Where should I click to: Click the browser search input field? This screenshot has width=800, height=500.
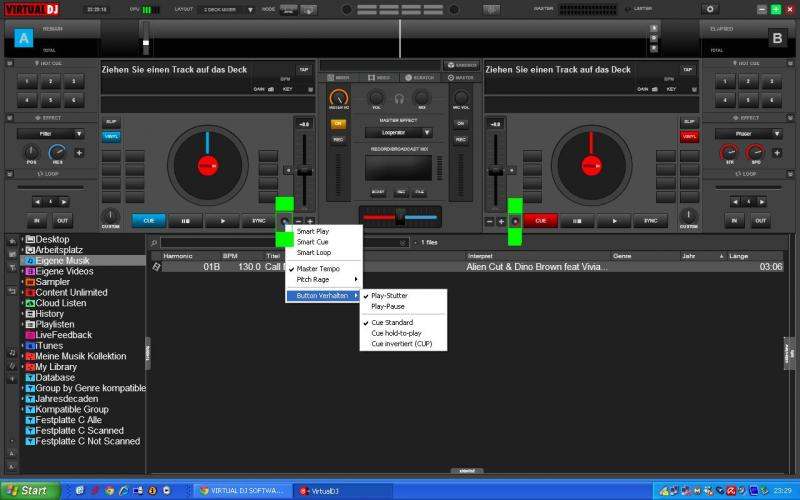click(x=284, y=243)
